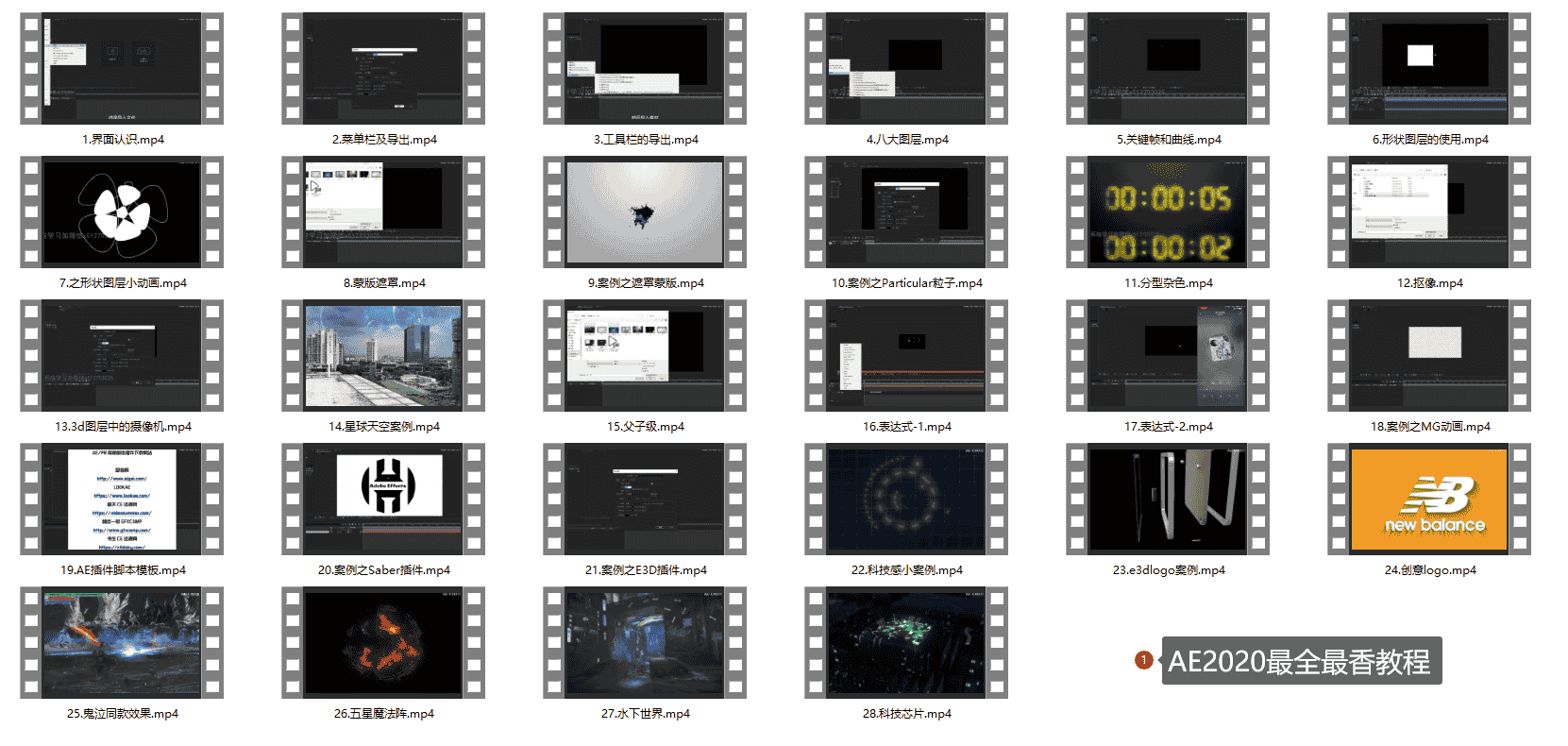
Task: Select the 12.抠像.mp4 video thumbnail
Action: click(x=1429, y=212)
